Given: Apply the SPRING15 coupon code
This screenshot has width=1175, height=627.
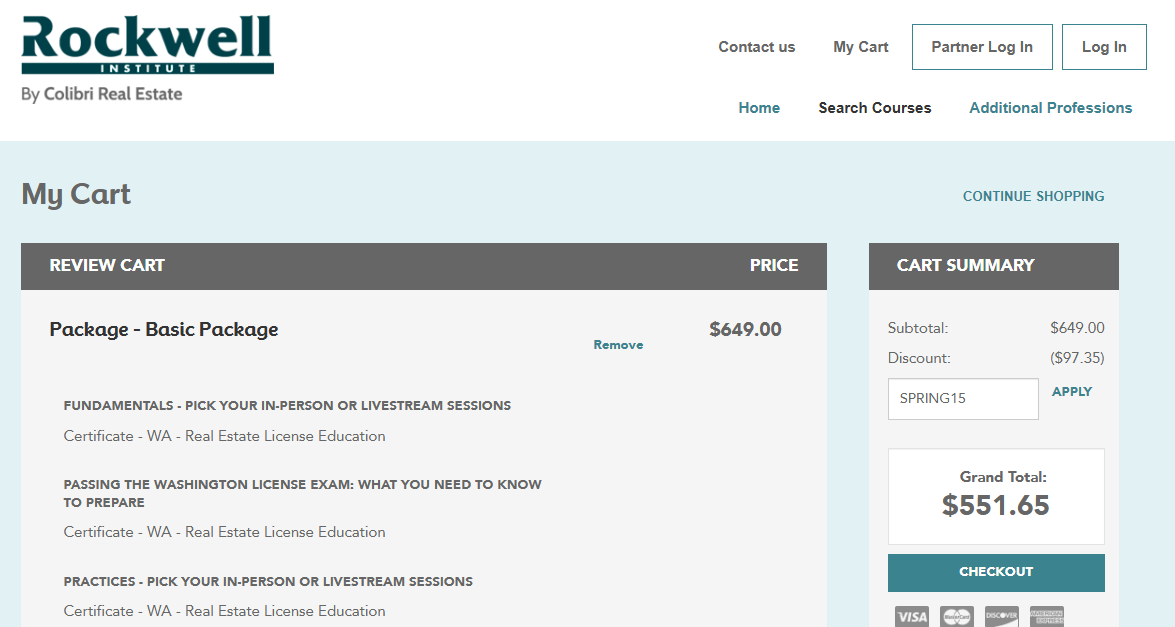Looking at the screenshot, I should point(1071,391).
